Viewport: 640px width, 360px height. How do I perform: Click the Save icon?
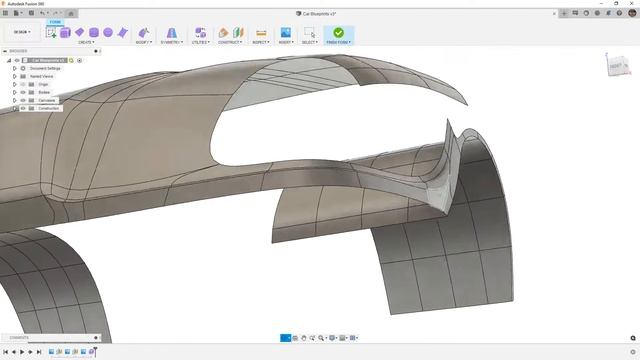click(31, 13)
